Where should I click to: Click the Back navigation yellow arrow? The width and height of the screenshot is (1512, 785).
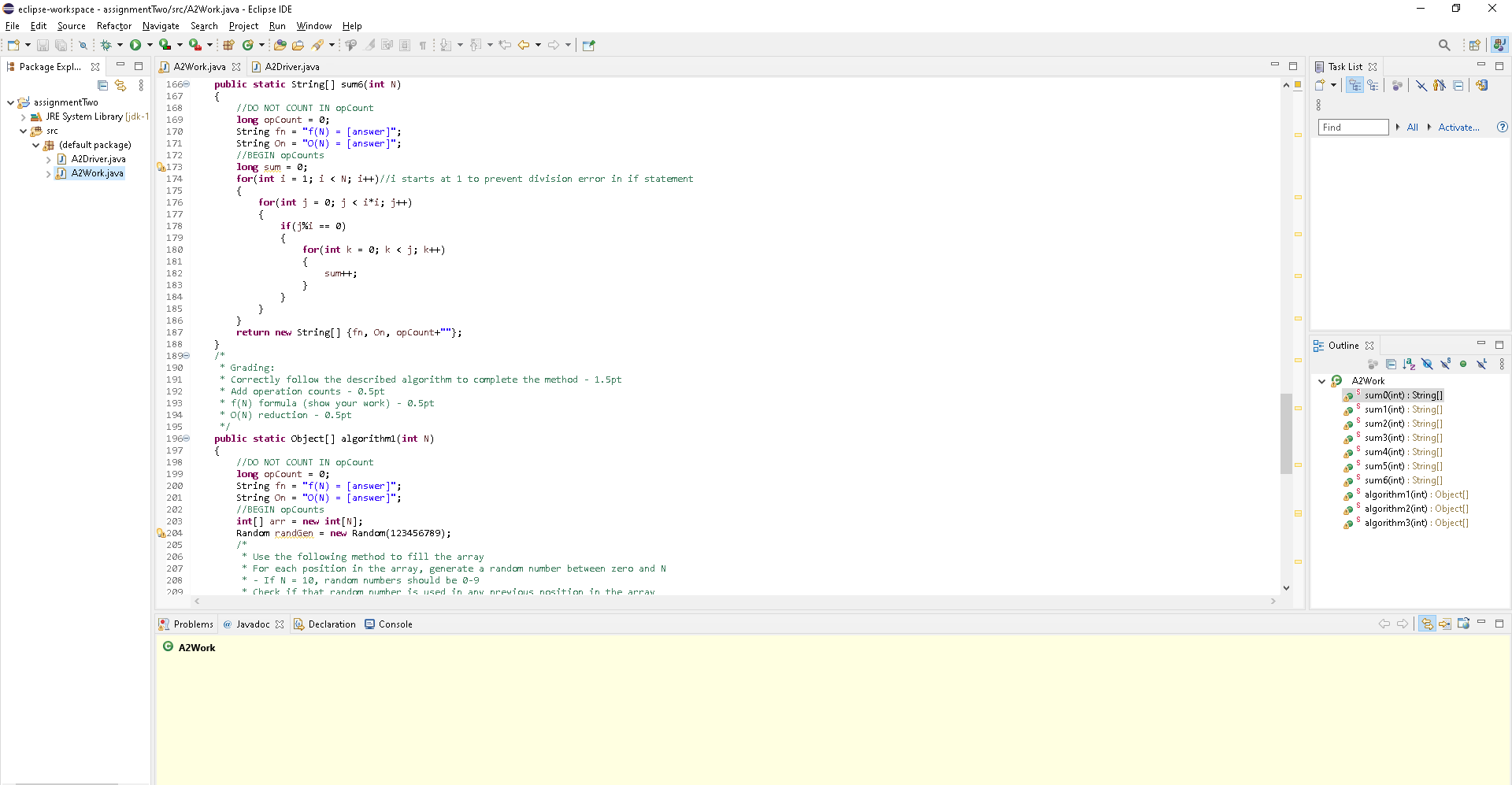[x=524, y=45]
